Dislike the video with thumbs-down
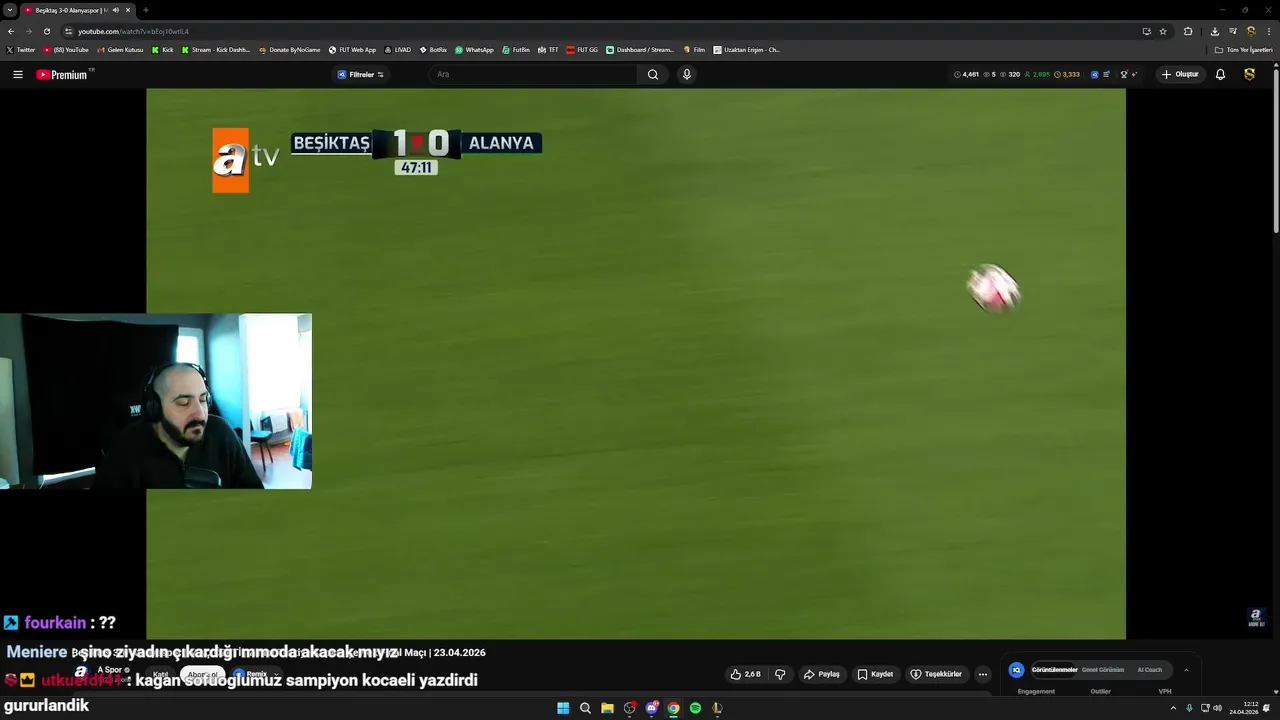Screen dimensions: 1280x720 point(780,674)
